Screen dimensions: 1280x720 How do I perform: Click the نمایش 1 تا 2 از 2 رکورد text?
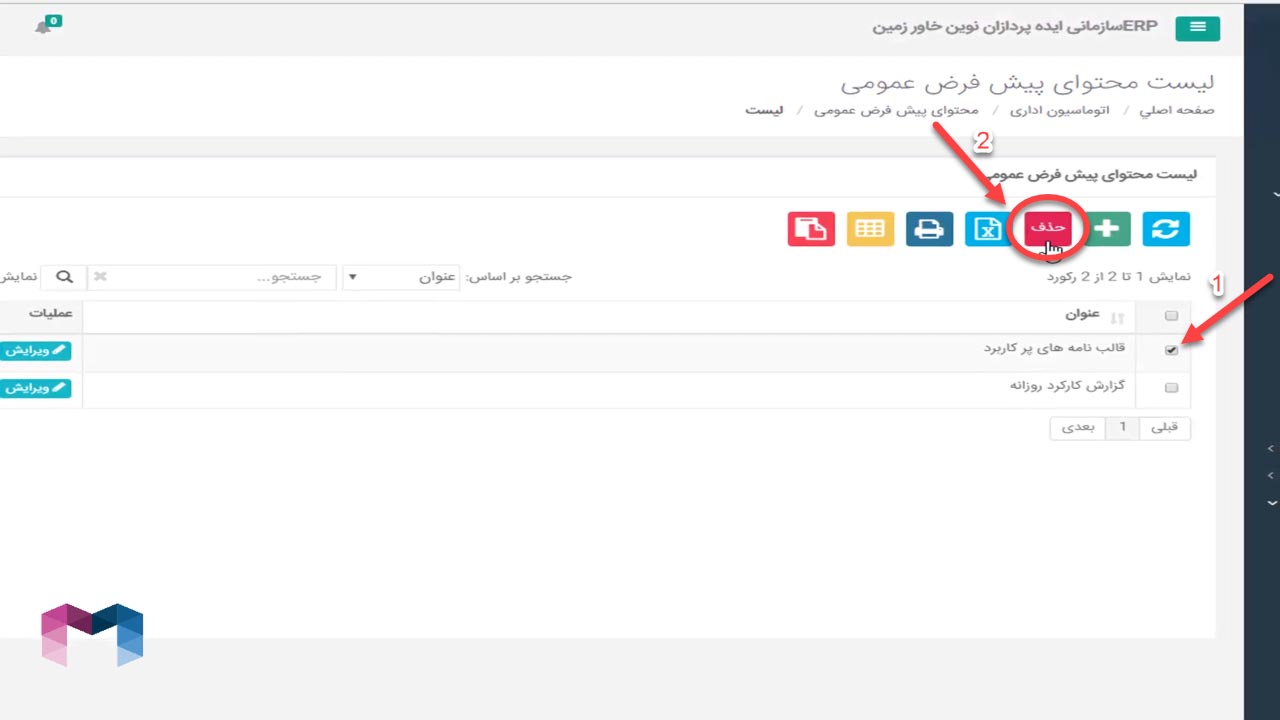pos(1118,276)
